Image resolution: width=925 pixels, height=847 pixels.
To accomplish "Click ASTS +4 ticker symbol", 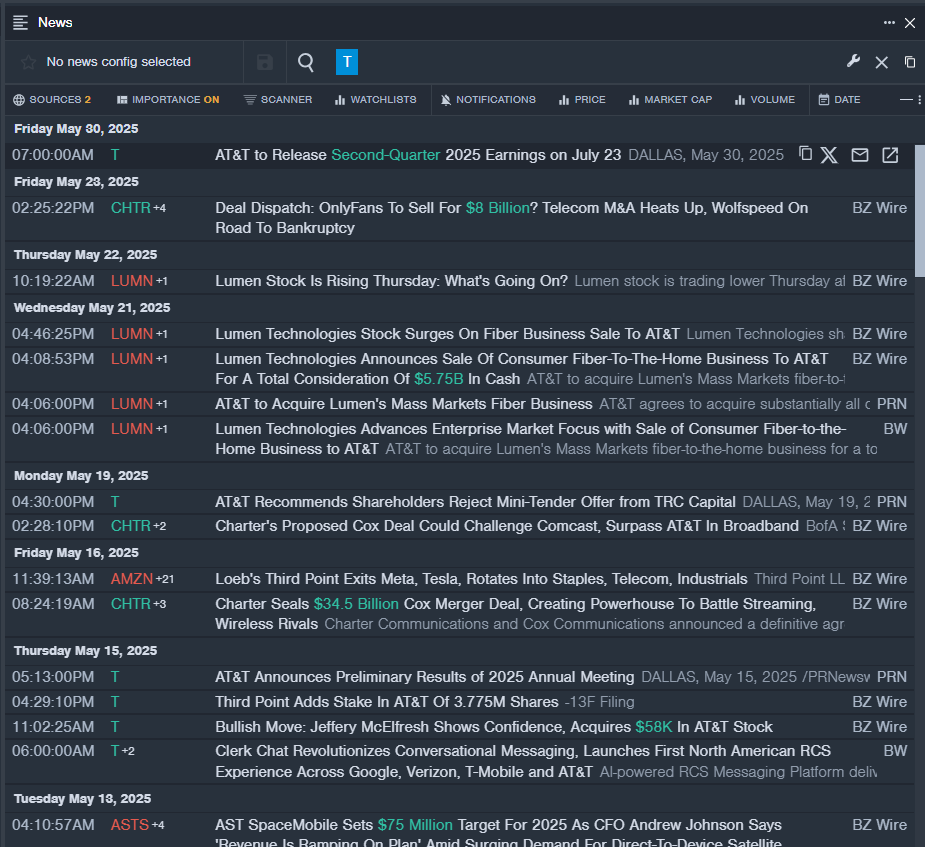I will pyautogui.click(x=130, y=825).
